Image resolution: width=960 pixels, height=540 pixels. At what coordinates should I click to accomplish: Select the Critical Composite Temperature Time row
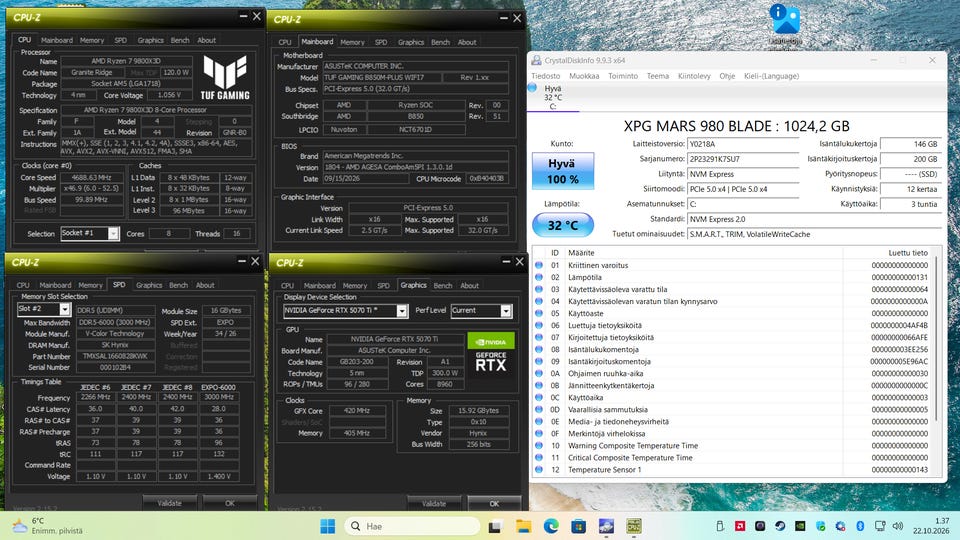[x=735, y=457]
